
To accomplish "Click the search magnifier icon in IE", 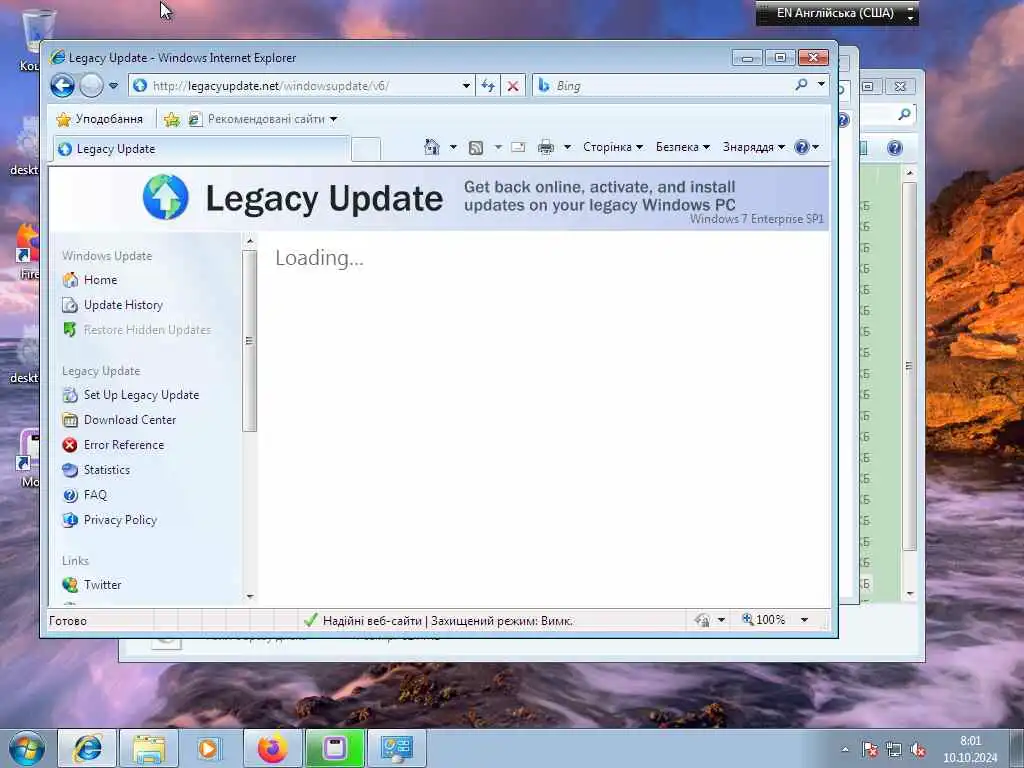I will click(x=801, y=84).
